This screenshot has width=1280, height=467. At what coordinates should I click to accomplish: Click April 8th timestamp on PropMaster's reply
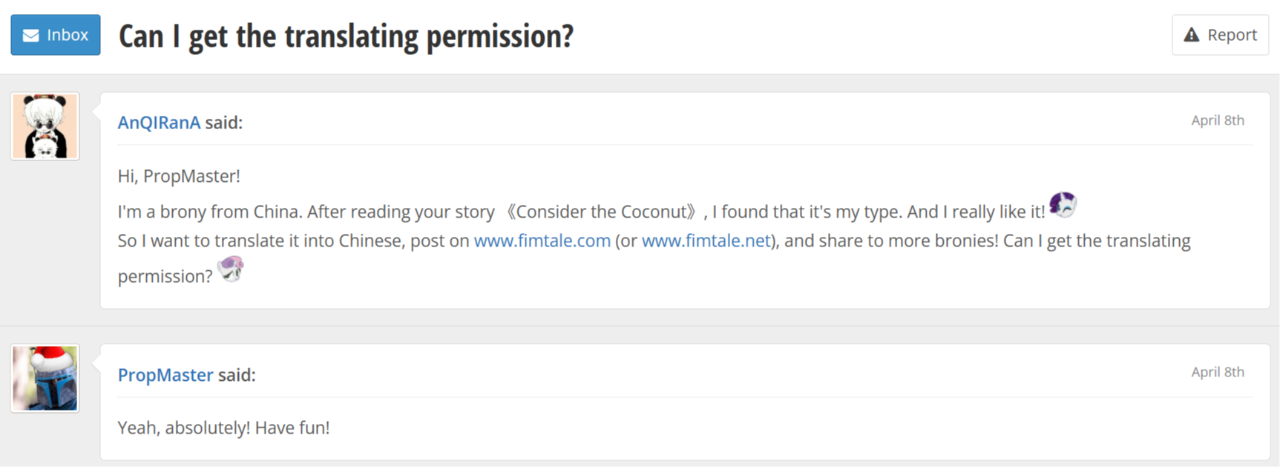(x=1217, y=372)
